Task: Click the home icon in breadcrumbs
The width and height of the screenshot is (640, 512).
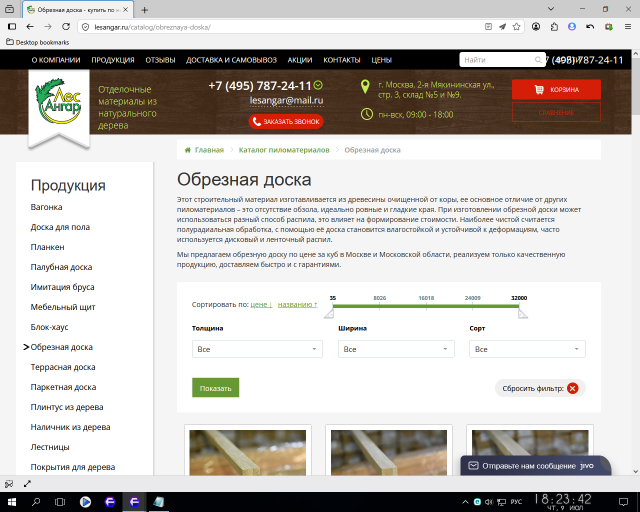Action: point(188,150)
